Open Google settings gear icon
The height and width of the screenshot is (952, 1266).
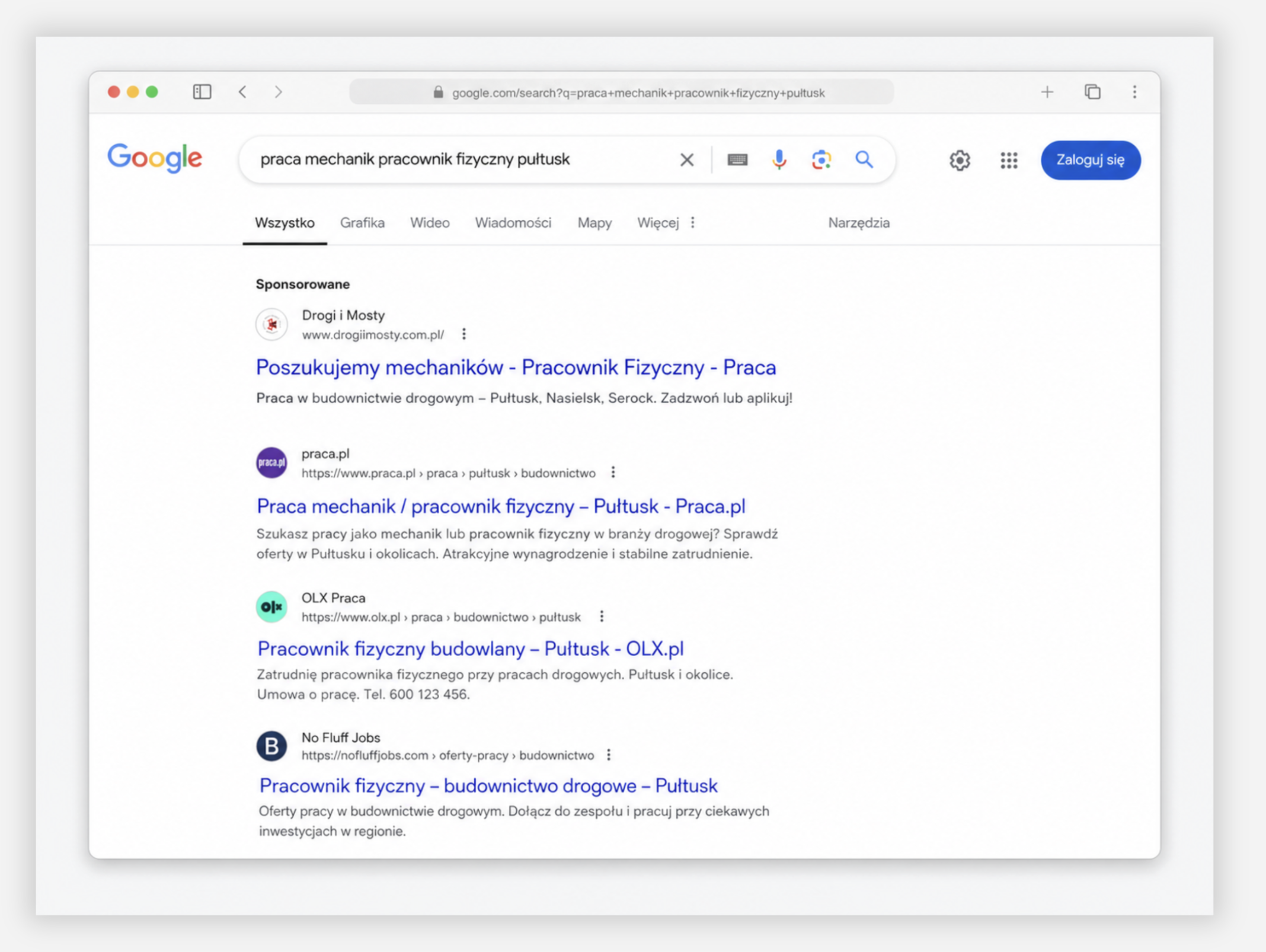point(960,160)
